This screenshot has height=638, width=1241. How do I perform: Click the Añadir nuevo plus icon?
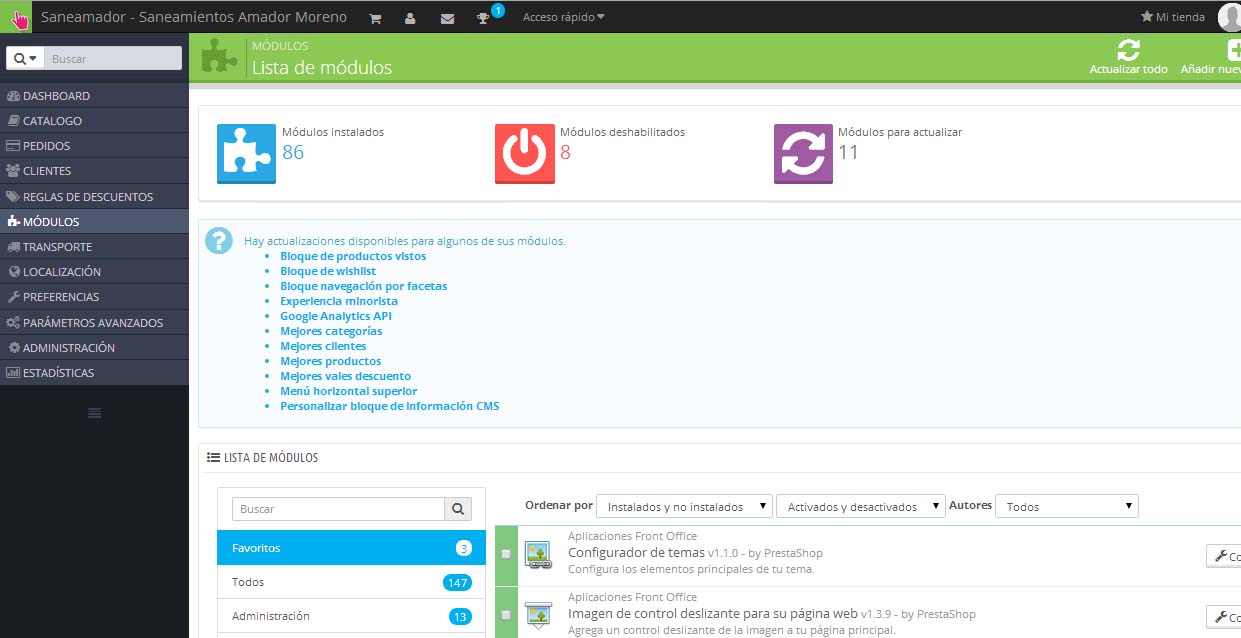click(x=1236, y=50)
